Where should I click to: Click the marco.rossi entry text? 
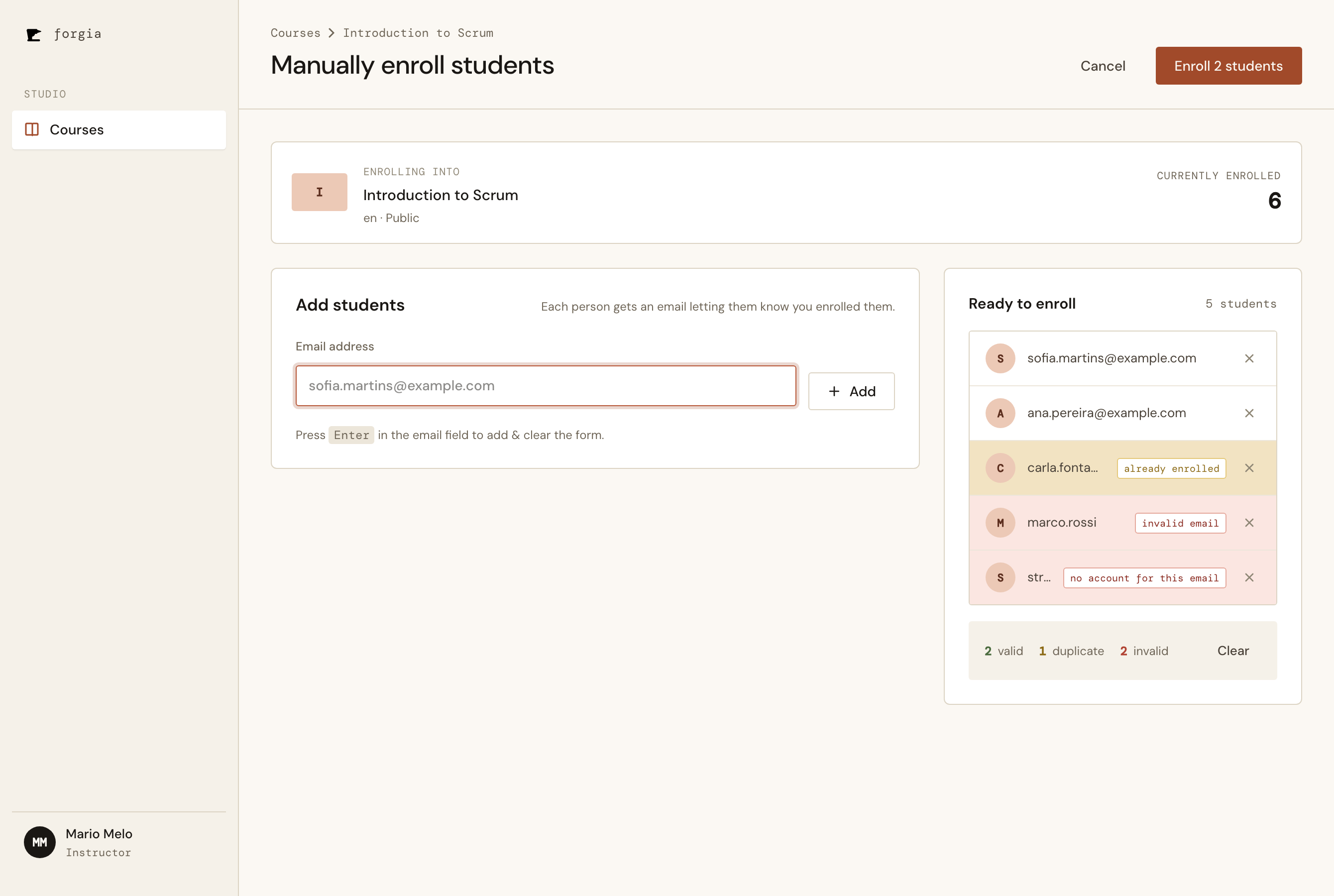coord(1062,523)
